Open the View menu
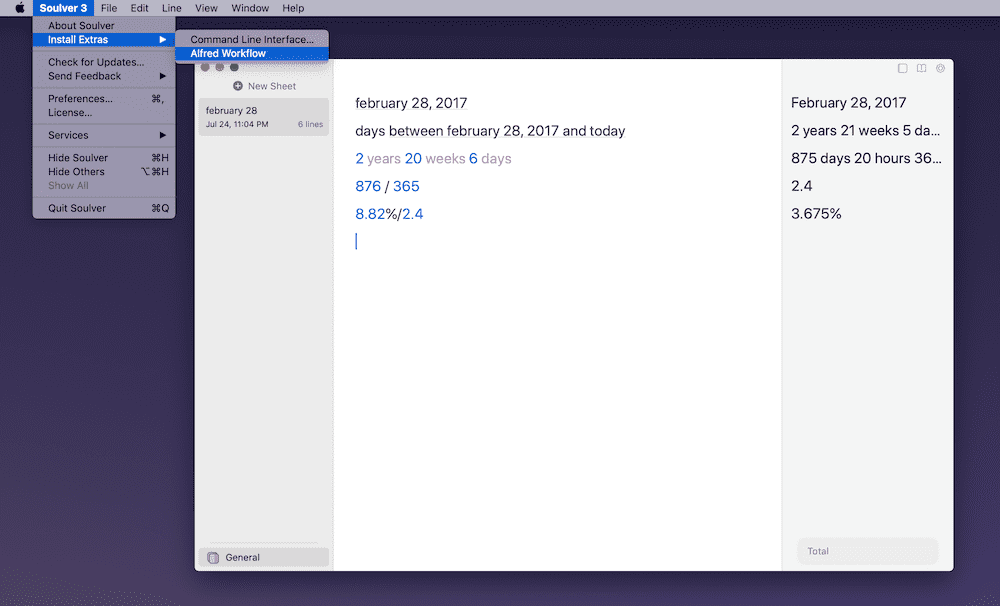 pyautogui.click(x=206, y=8)
